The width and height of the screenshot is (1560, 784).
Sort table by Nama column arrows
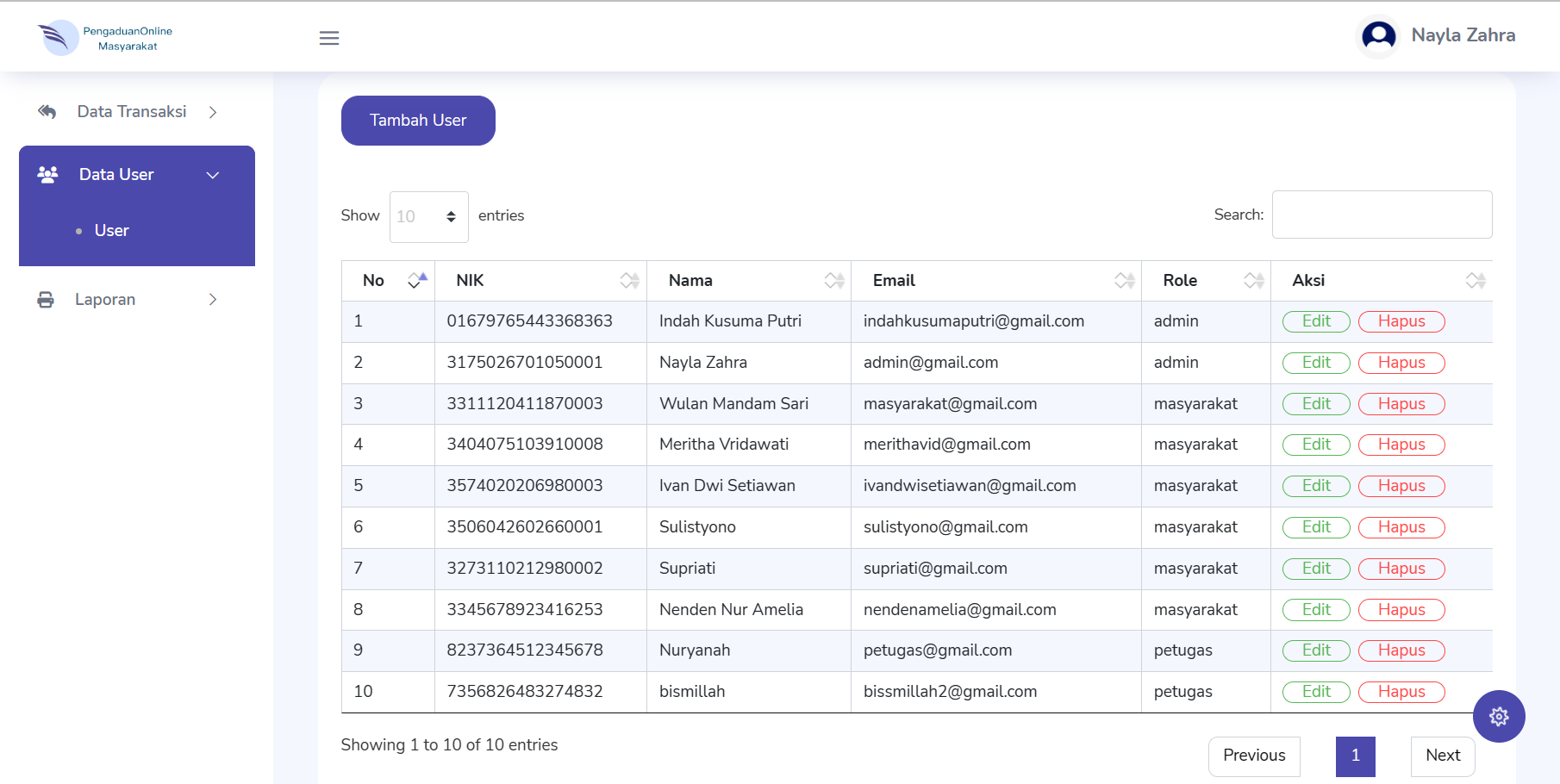[833, 280]
